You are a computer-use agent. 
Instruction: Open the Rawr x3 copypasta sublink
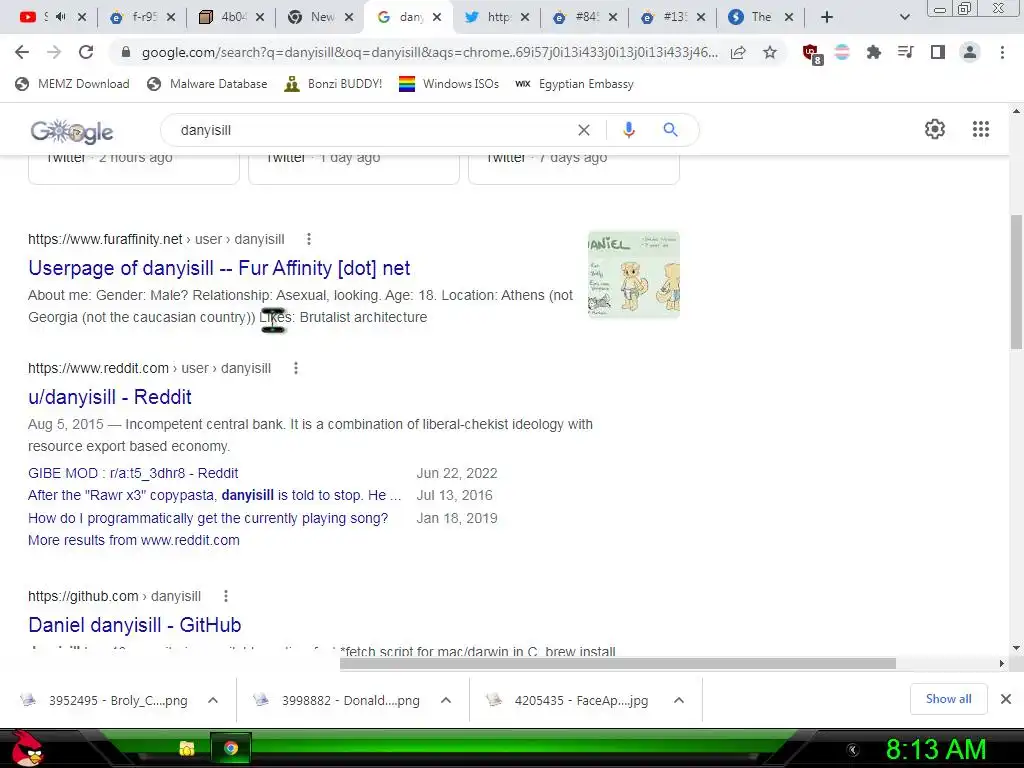(x=214, y=496)
